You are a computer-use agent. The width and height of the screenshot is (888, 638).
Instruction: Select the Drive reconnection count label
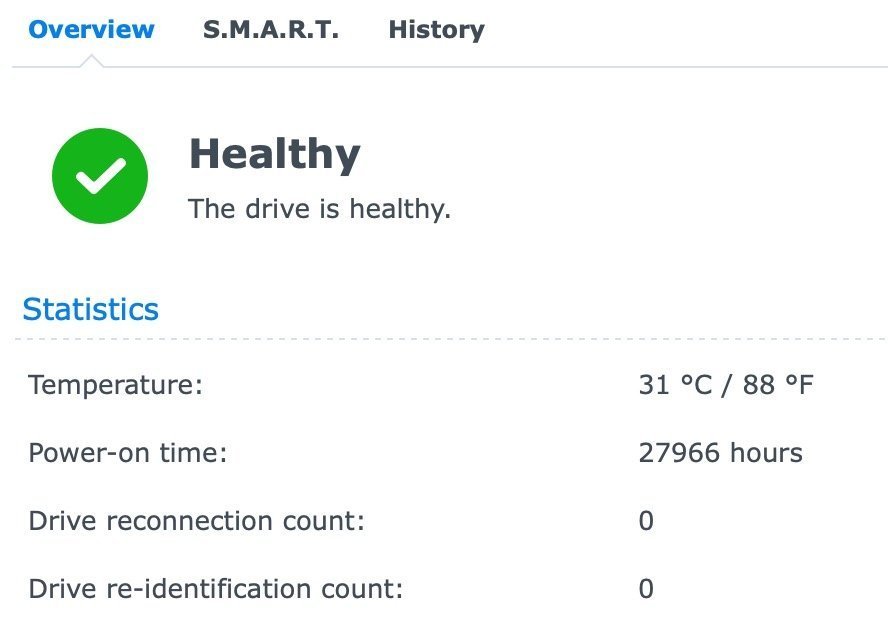(196, 521)
